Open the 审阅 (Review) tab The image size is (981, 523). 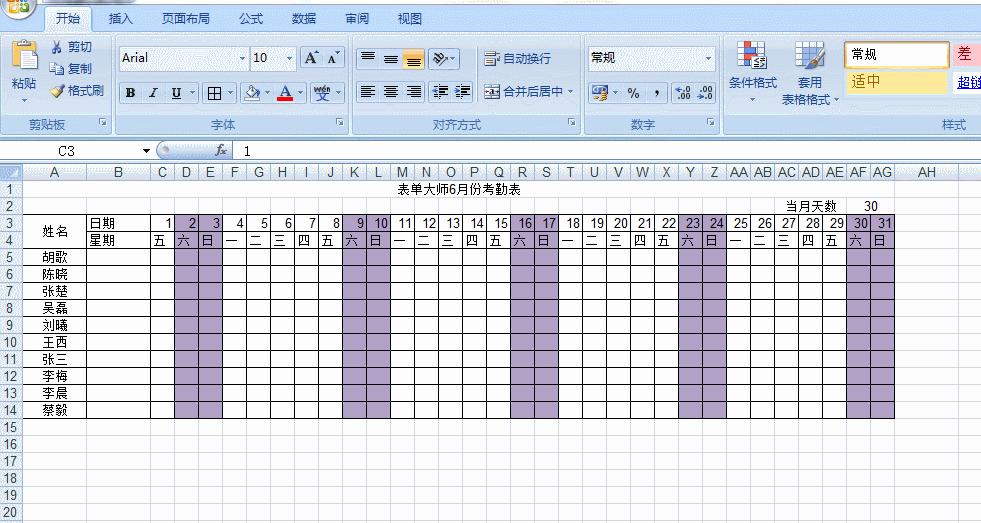tap(357, 19)
